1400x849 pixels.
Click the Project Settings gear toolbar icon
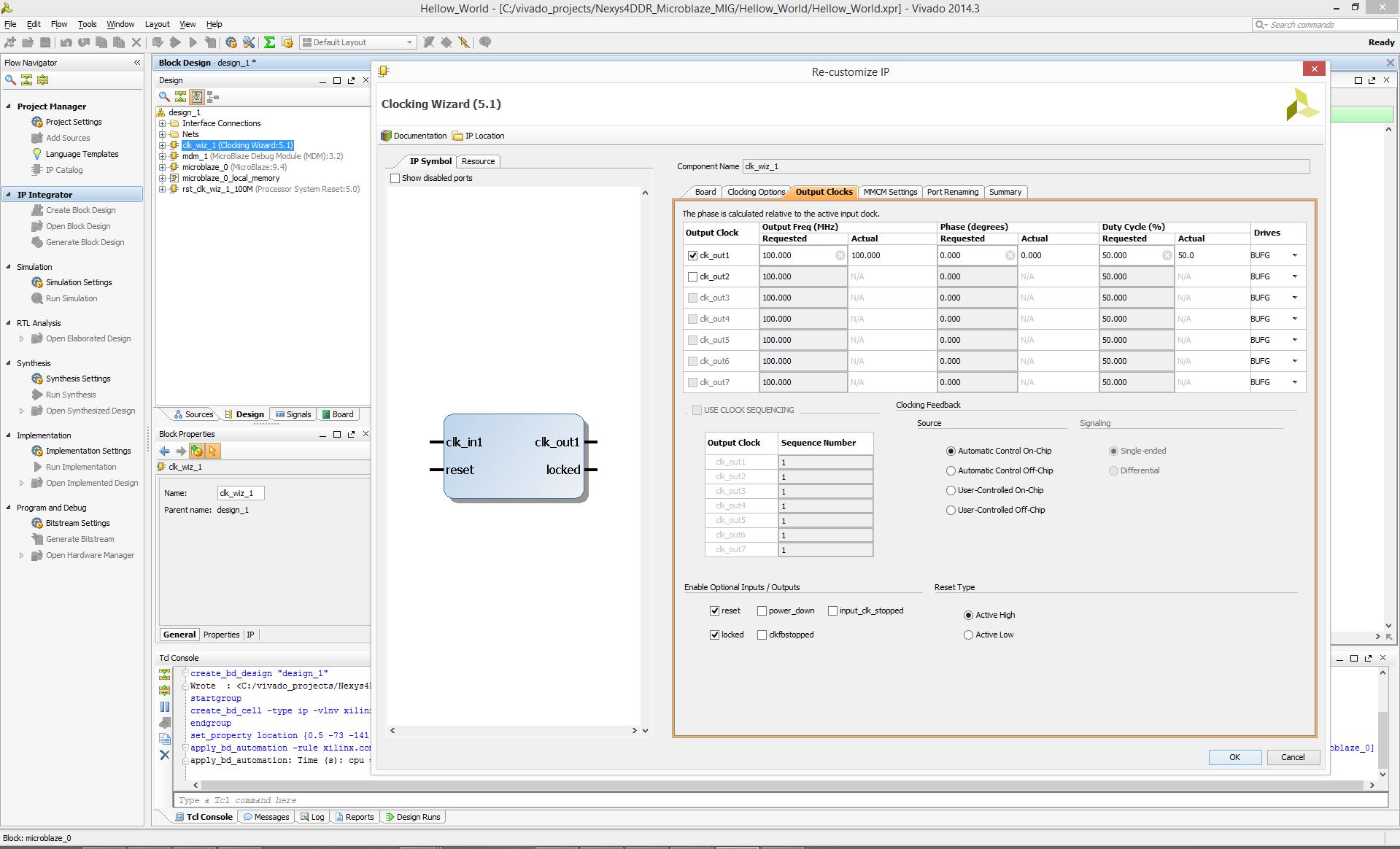pyautogui.click(x=231, y=42)
